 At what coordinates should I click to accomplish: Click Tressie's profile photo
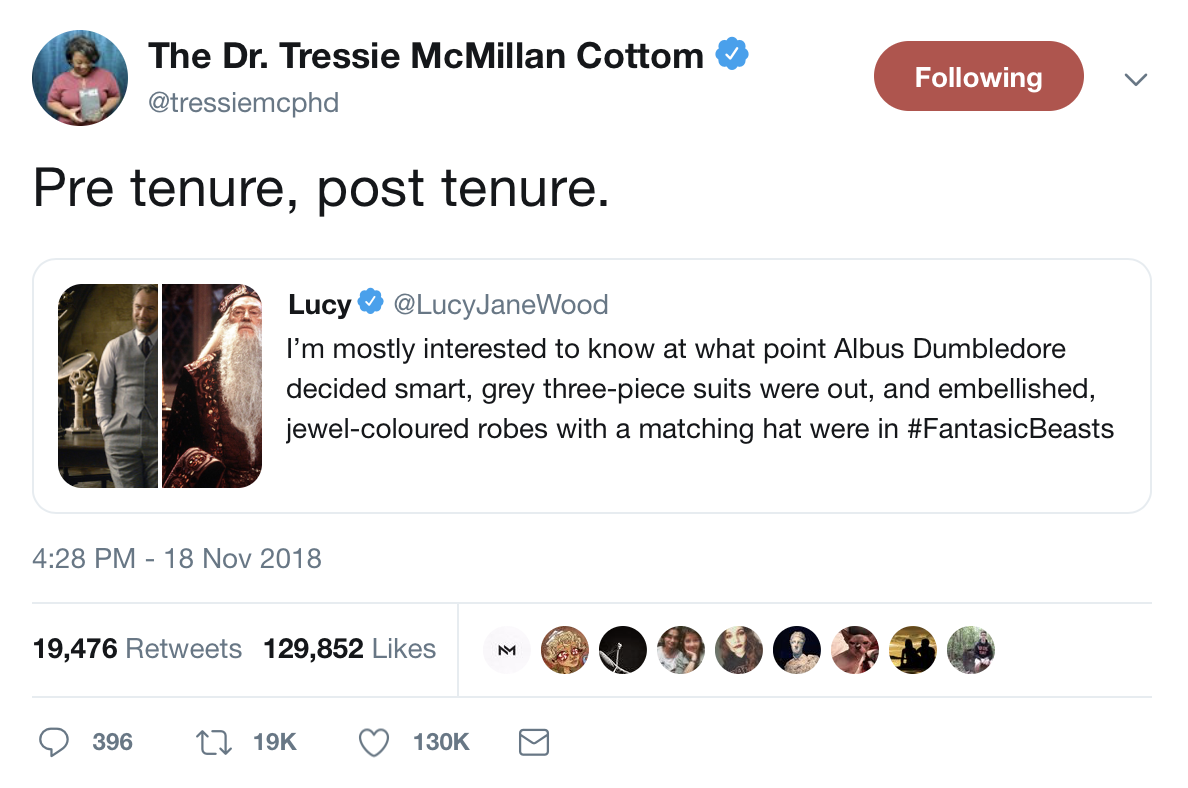(80, 77)
